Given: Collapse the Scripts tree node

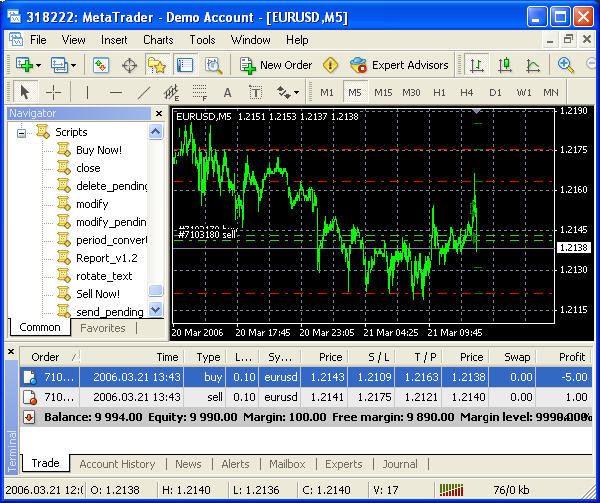Looking at the screenshot, I should 21,133.
